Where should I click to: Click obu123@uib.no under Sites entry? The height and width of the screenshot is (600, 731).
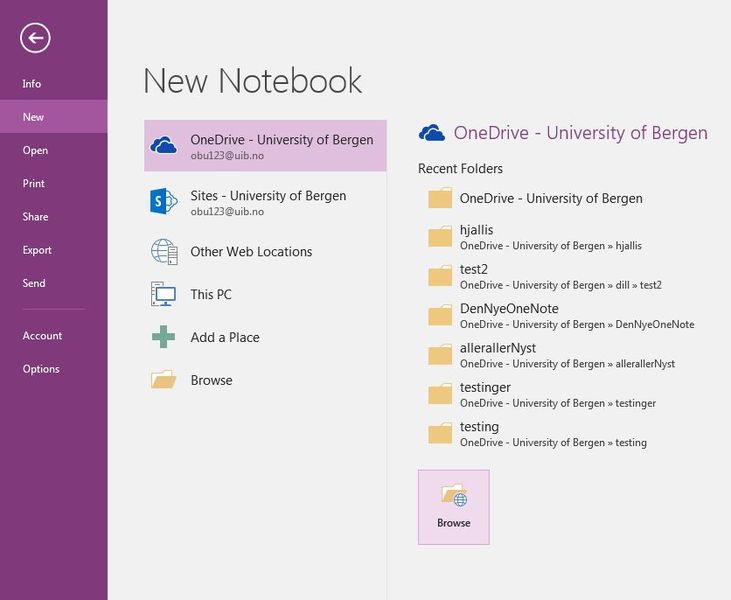(x=227, y=212)
